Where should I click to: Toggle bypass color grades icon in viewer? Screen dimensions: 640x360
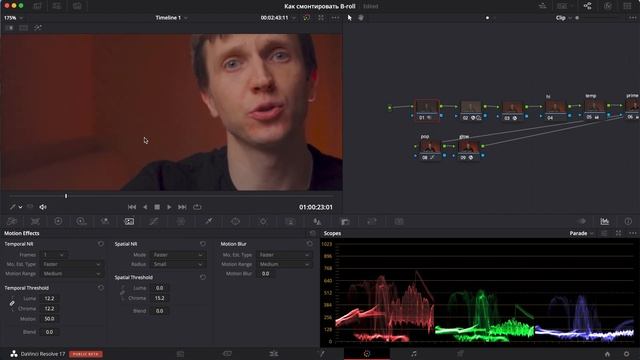[307, 18]
